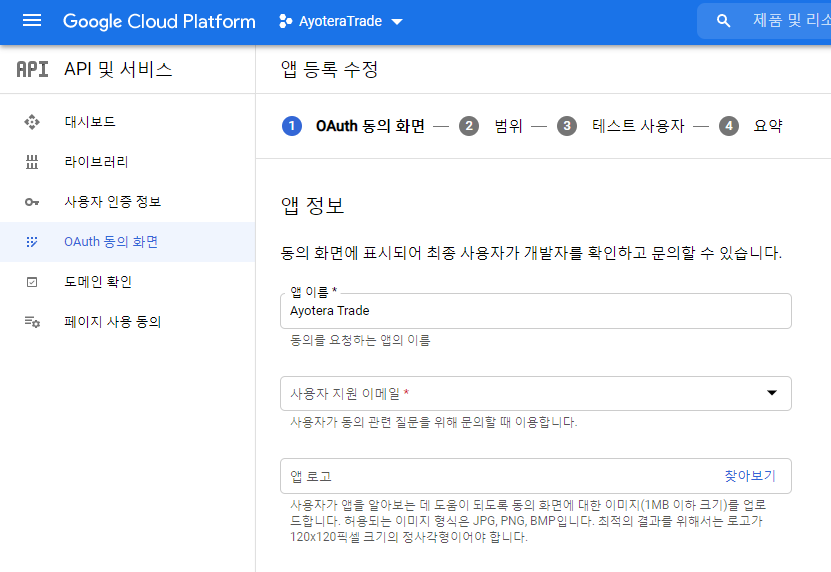Open the 사용자 인증 정보 sidebar item
Screen dimensions: 831x572
click(x=127, y=202)
